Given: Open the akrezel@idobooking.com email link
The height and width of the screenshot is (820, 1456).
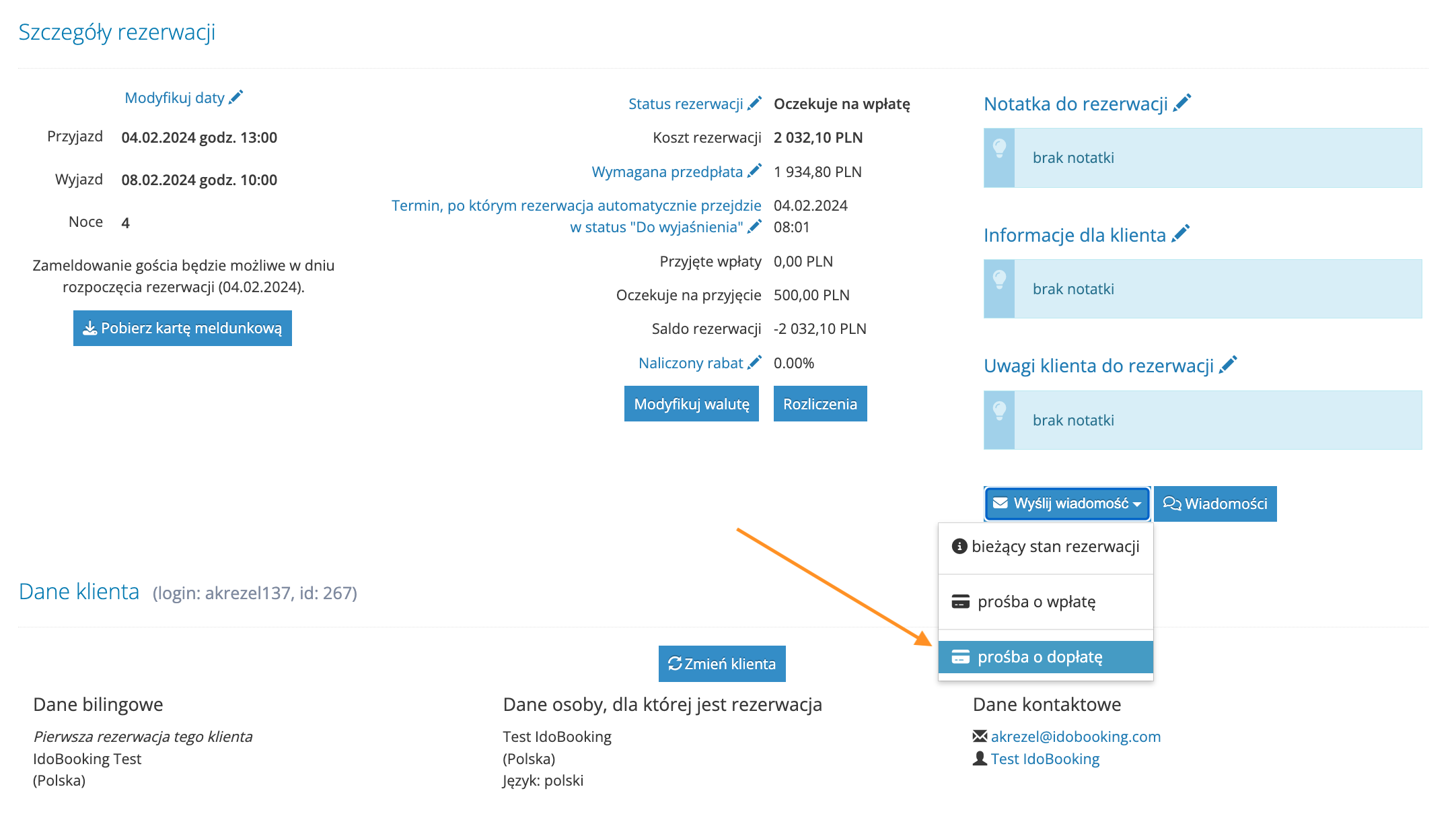Looking at the screenshot, I should 1075,737.
